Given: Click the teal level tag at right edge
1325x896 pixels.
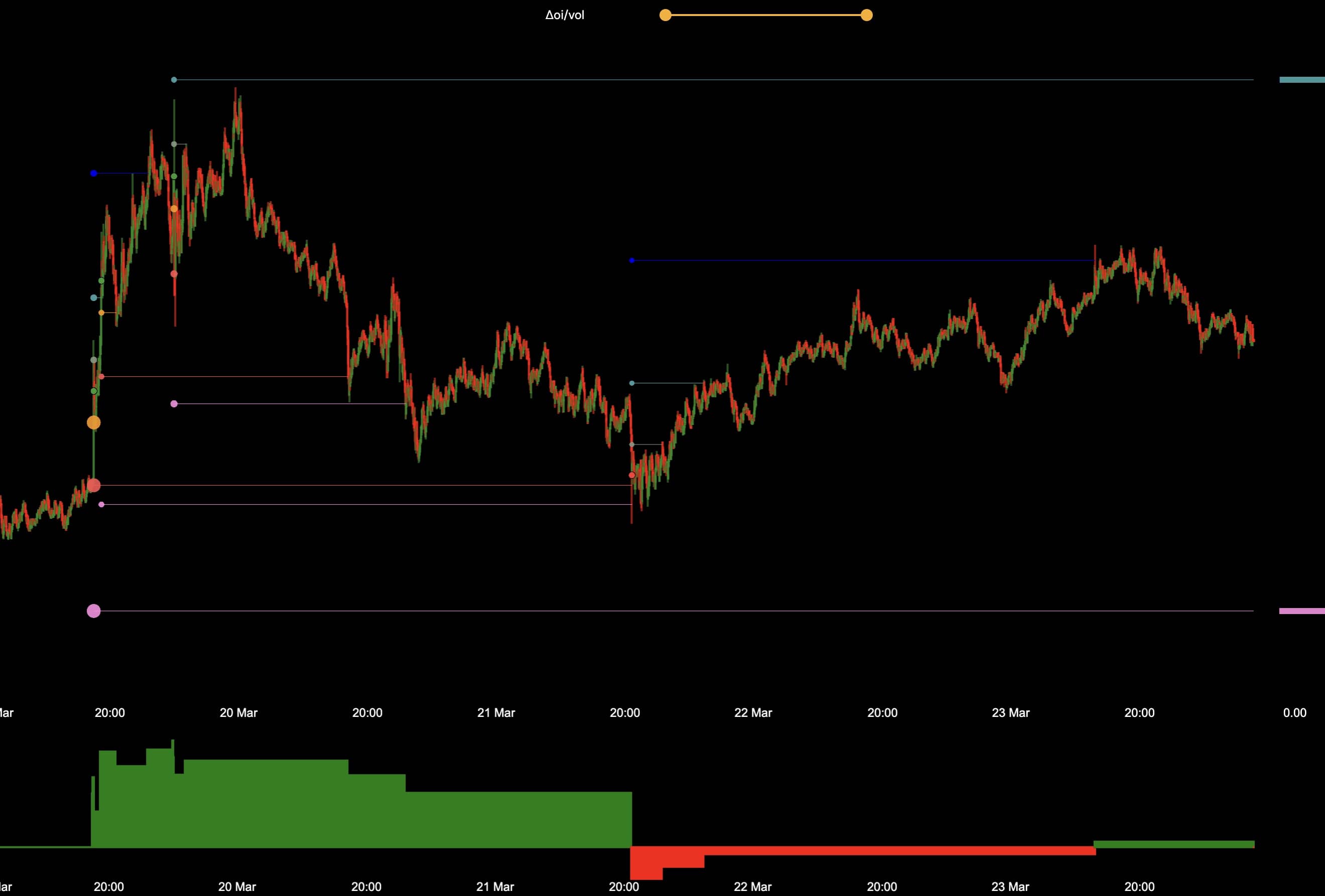Looking at the screenshot, I should click(1301, 80).
